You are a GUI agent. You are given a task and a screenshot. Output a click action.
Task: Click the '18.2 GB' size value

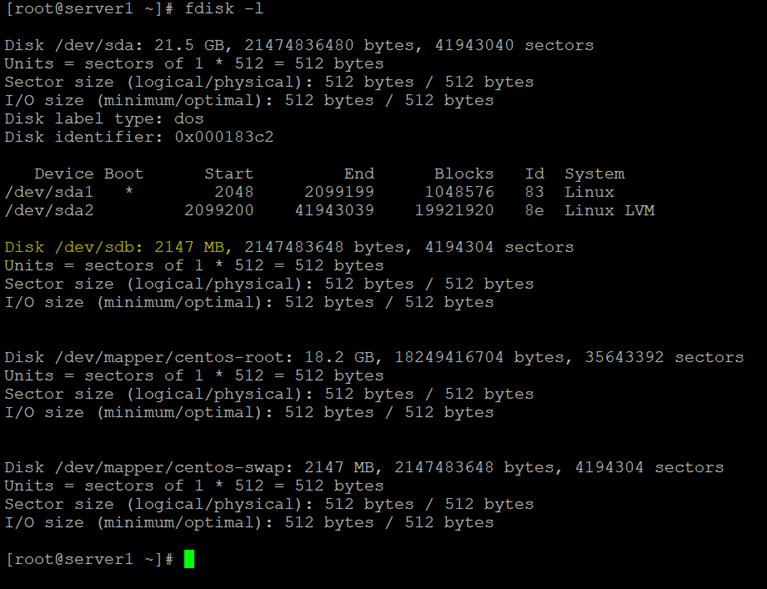point(339,357)
